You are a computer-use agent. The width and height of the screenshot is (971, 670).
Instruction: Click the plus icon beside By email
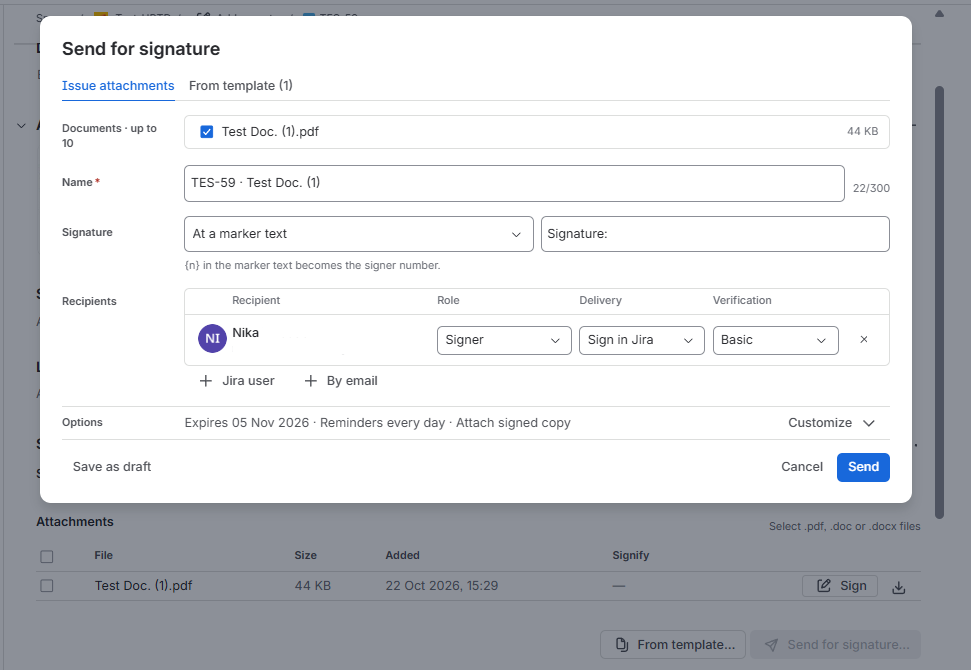pyautogui.click(x=310, y=381)
